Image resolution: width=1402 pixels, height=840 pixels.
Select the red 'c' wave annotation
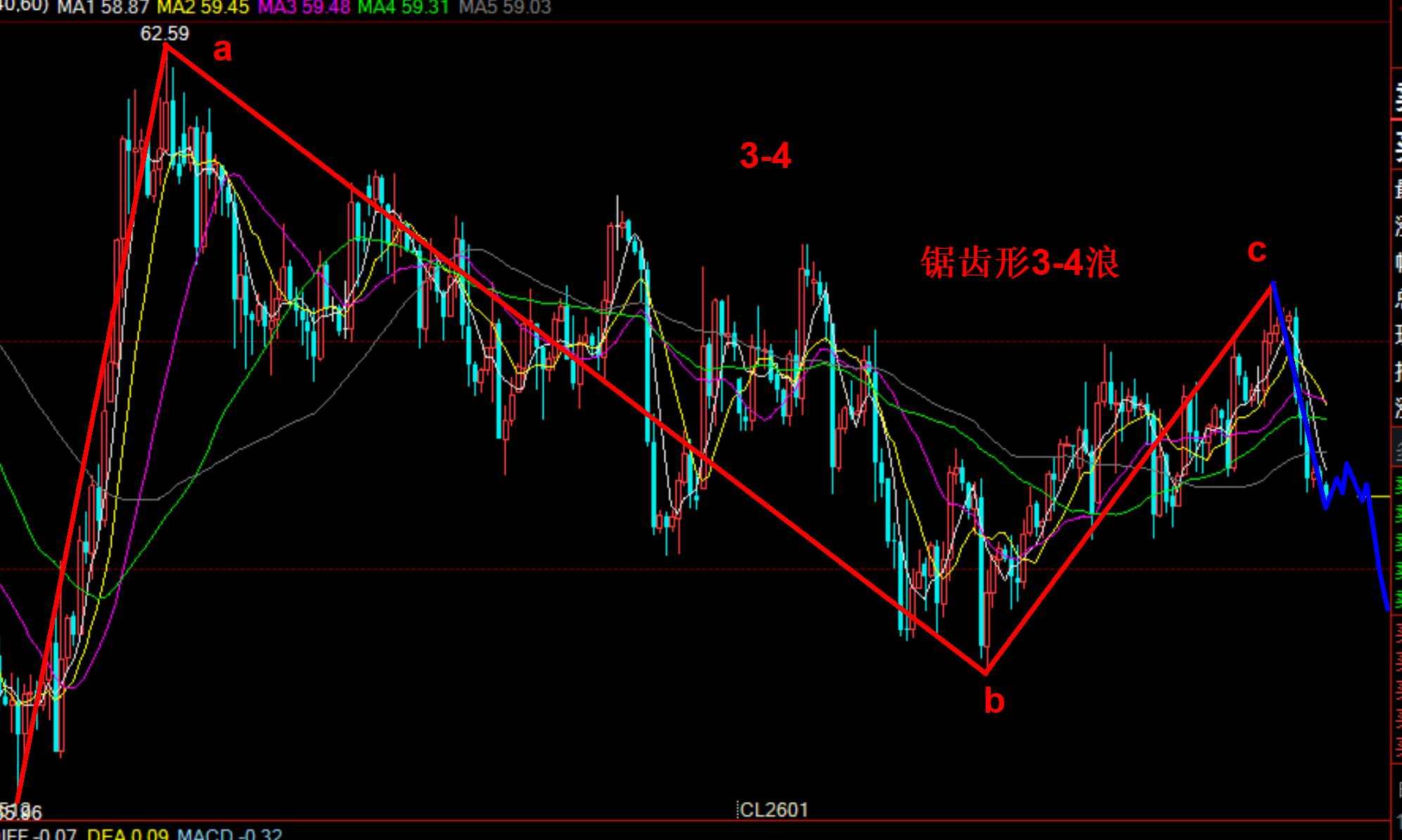point(1256,250)
